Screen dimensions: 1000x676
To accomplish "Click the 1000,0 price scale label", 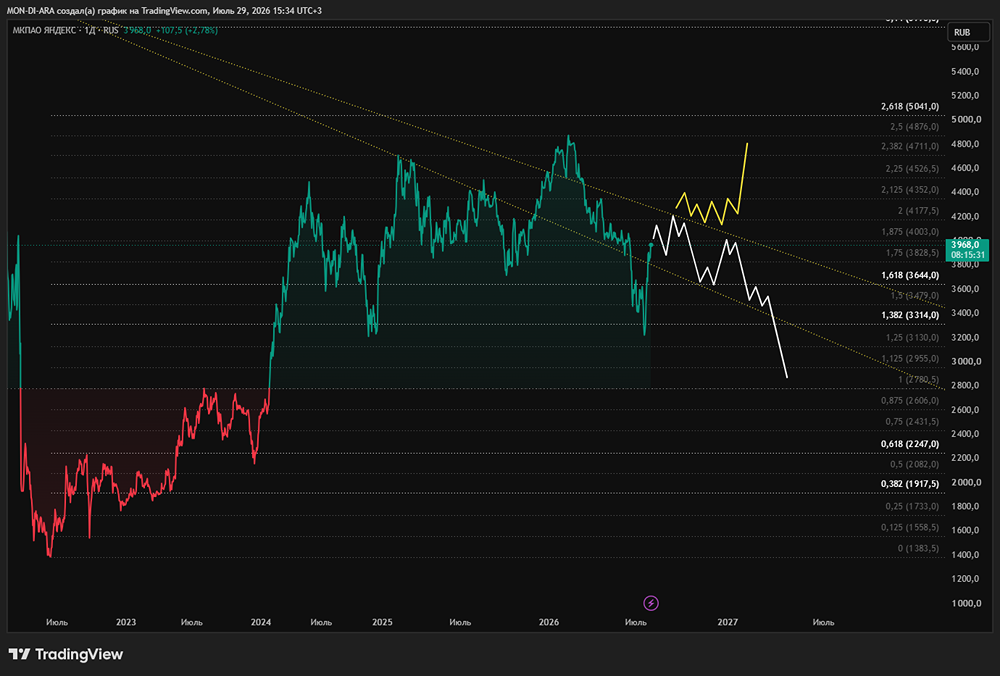I will pos(966,603).
